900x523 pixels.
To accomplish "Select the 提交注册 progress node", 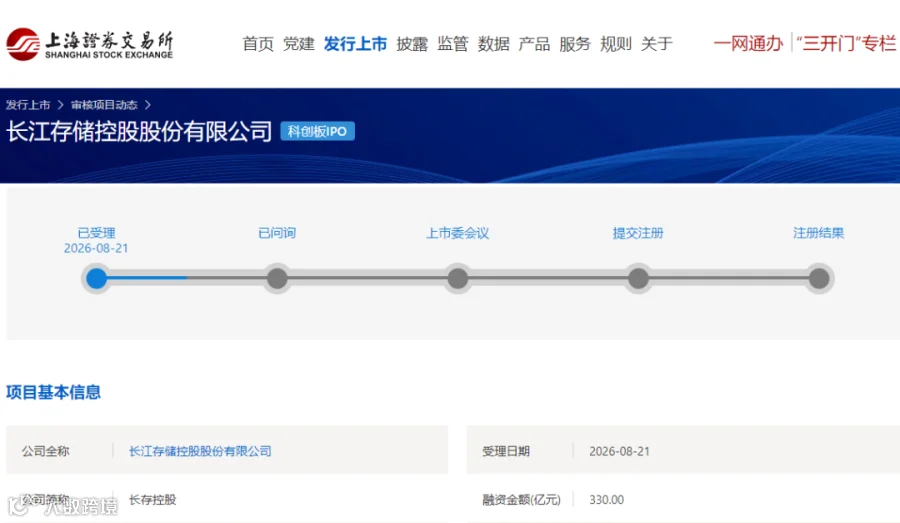I will point(638,278).
